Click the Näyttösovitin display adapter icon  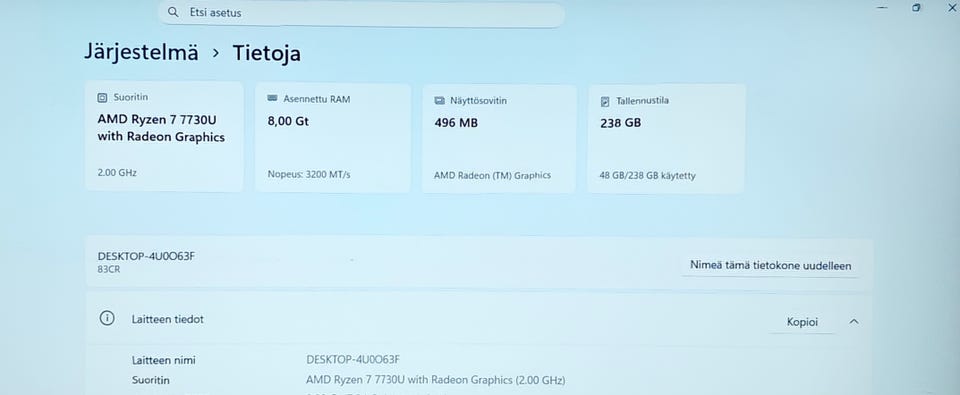tap(439, 100)
